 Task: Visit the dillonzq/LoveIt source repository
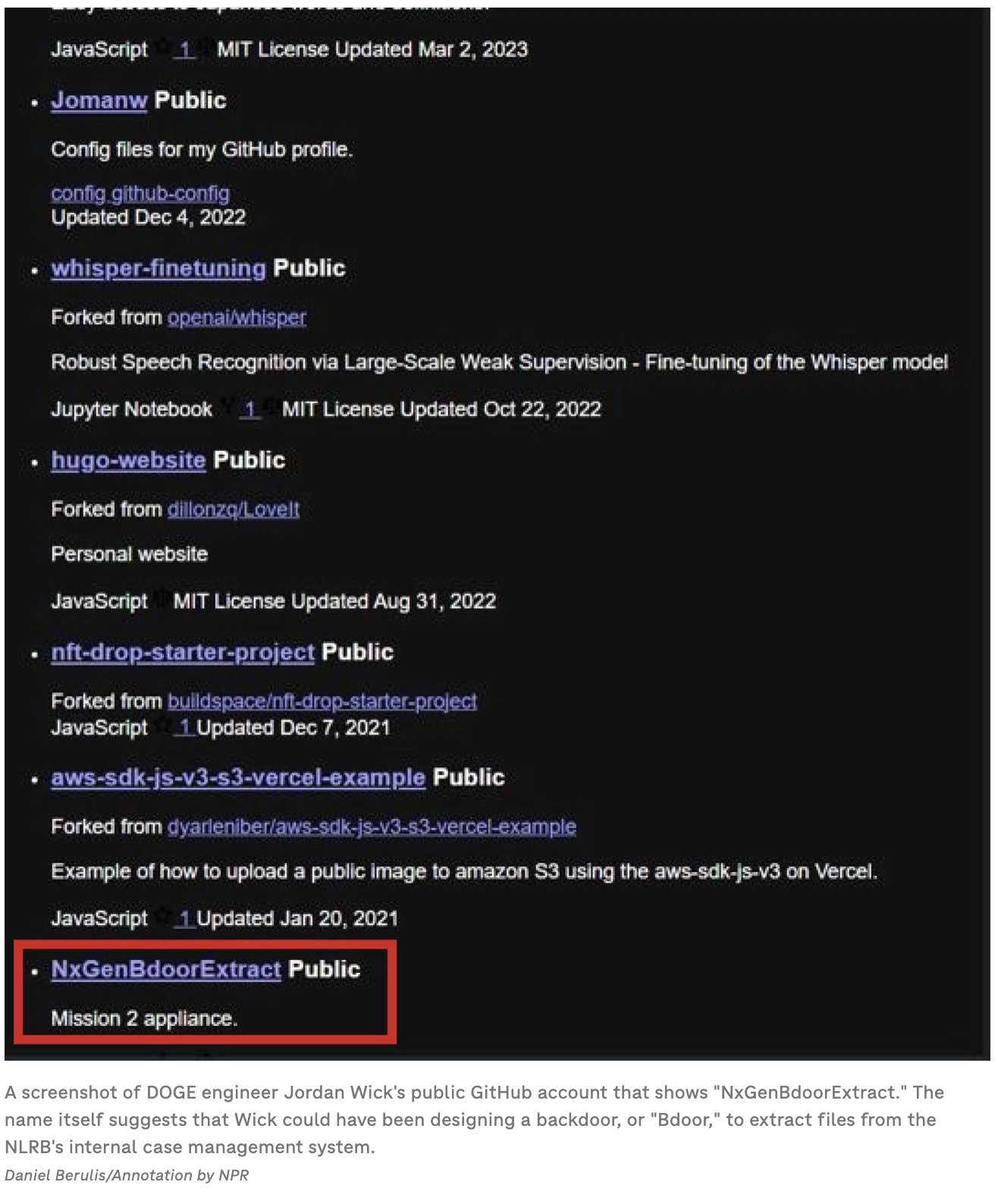(x=234, y=509)
